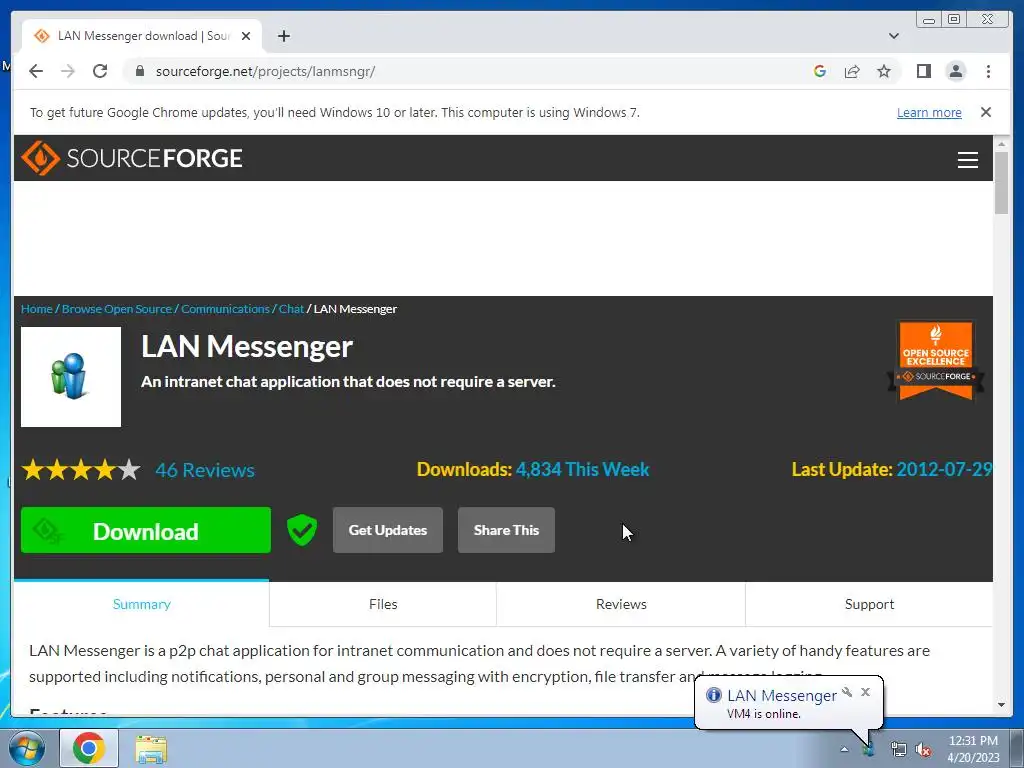Close the LAN Messenger download tab
Viewport: 1024px width, 768px height.
246,36
